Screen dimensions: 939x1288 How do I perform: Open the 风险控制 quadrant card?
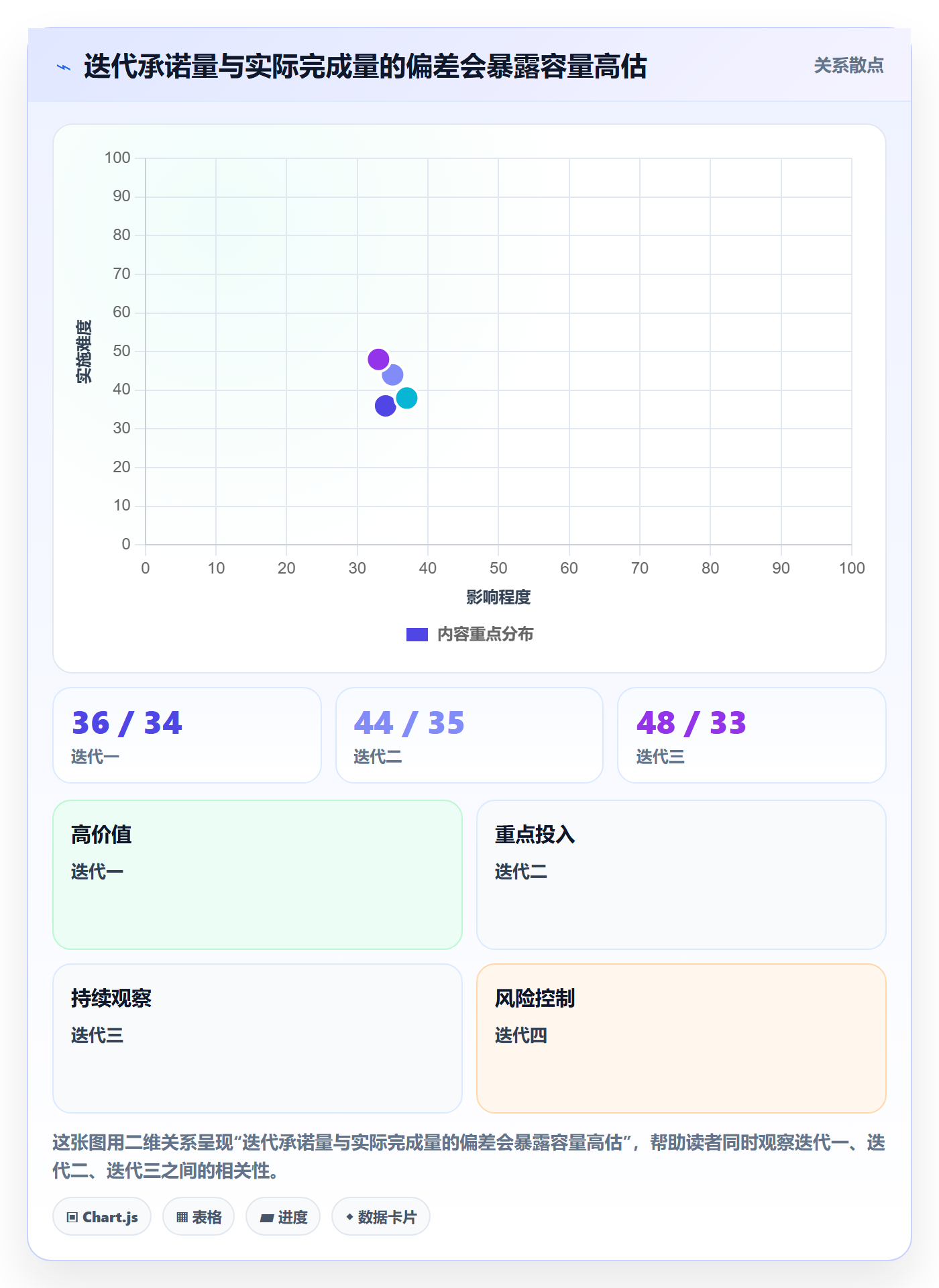tap(681, 1038)
